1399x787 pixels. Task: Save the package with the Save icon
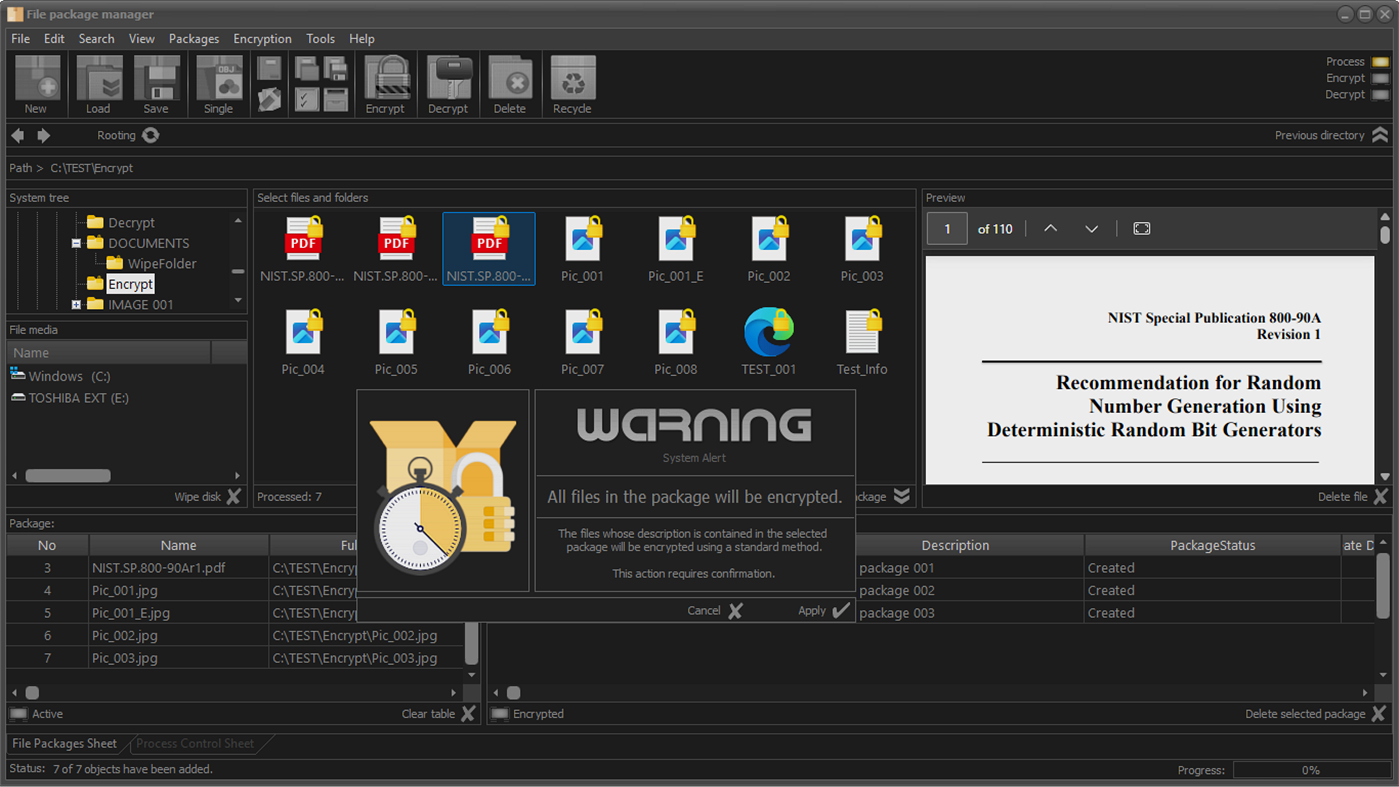click(156, 84)
